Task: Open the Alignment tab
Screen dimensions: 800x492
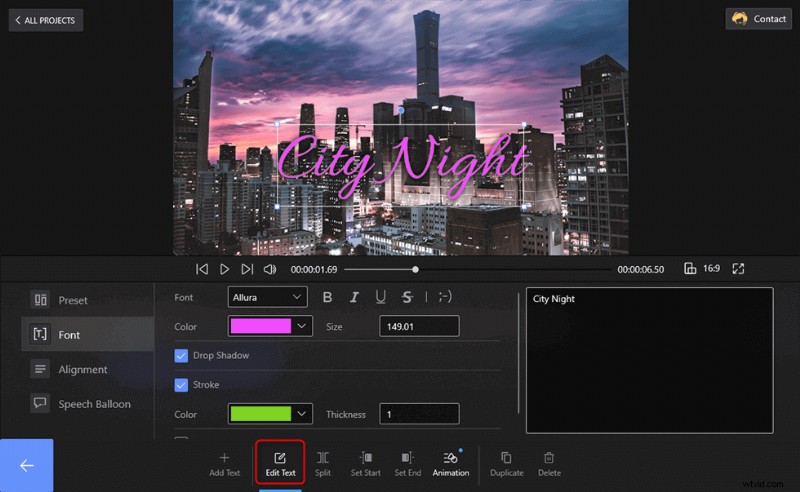Action: [x=87, y=369]
